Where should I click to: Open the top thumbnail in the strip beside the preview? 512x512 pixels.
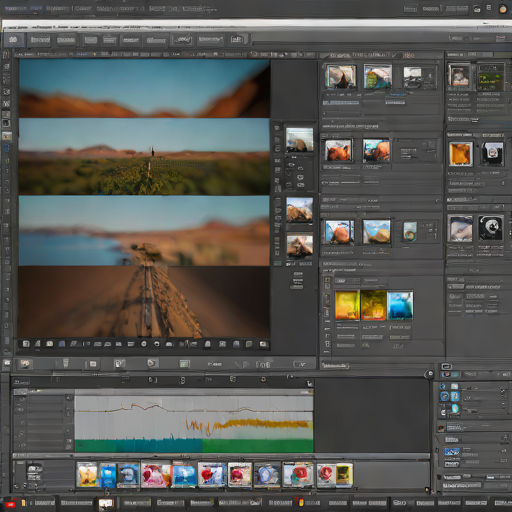pos(299,140)
